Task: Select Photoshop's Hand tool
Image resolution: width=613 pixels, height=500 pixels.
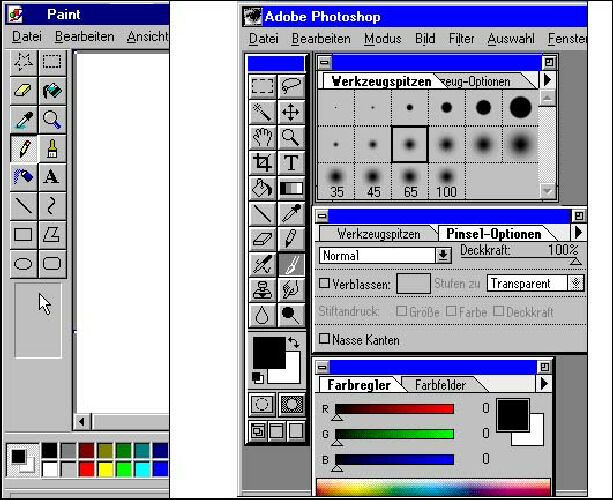Action: pyautogui.click(x=262, y=138)
